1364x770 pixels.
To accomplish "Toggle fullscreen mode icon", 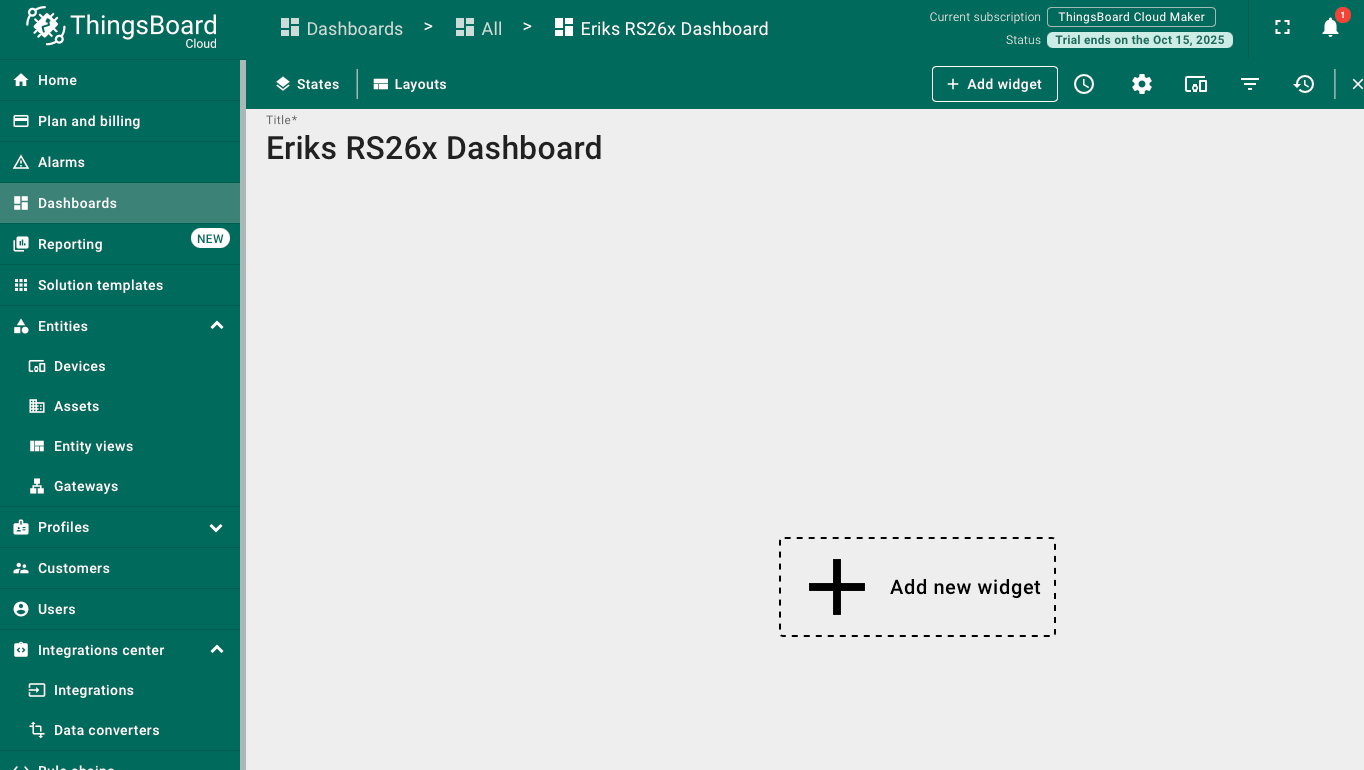I will pyautogui.click(x=1282, y=28).
